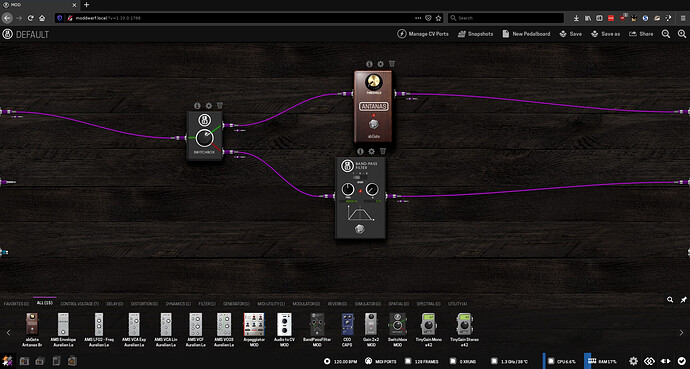The width and height of the screenshot is (690, 369).
Task: Switch to Dynamics plugin tab
Action: pyautogui.click(x=178, y=304)
